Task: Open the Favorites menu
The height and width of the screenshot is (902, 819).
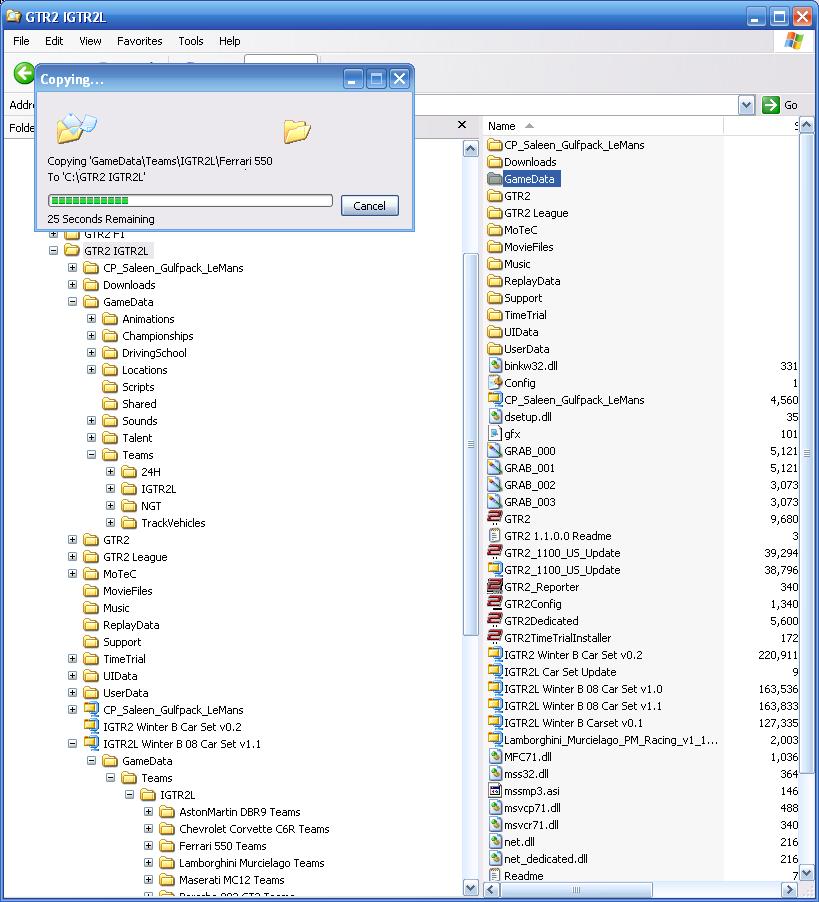Action: point(140,41)
